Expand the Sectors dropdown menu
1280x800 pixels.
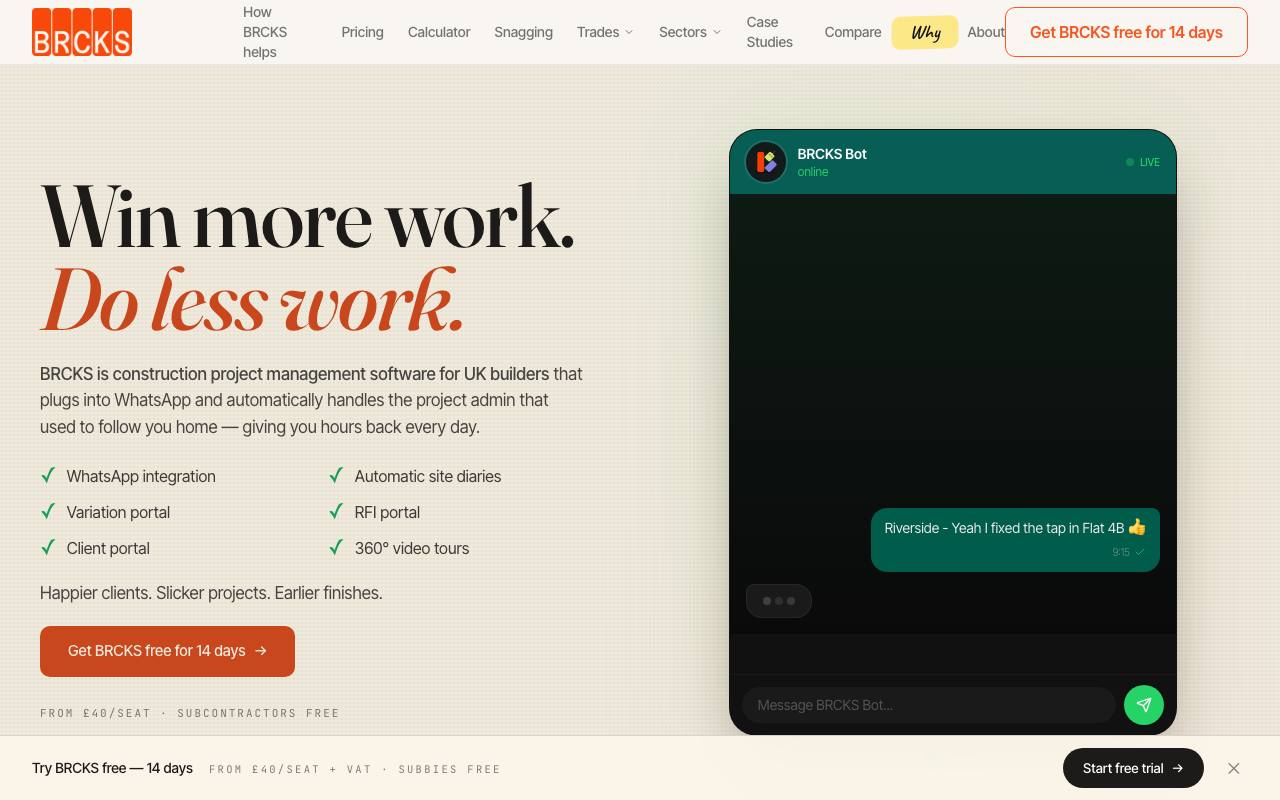(x=690, y=32)
